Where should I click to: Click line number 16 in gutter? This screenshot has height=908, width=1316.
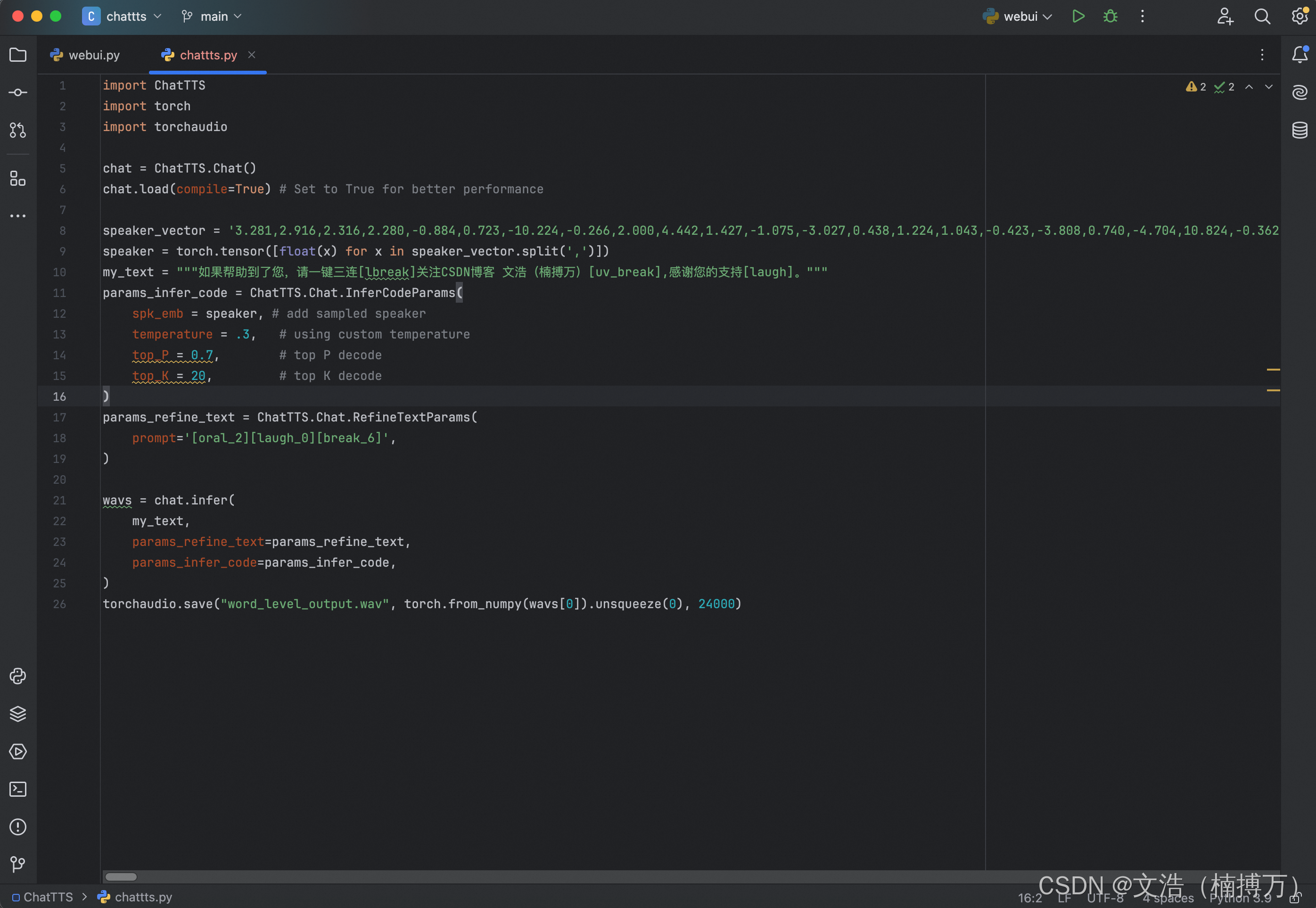click(59, 396)
